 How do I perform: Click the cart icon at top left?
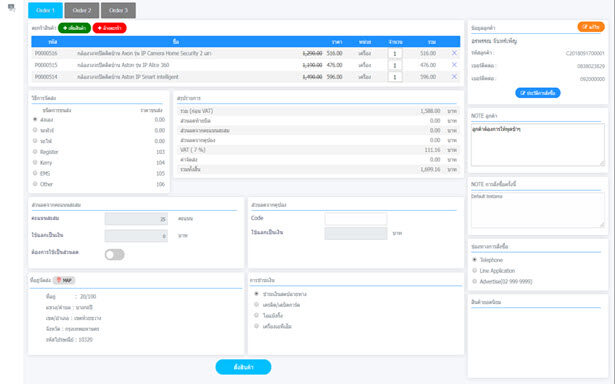pos(11,7)
